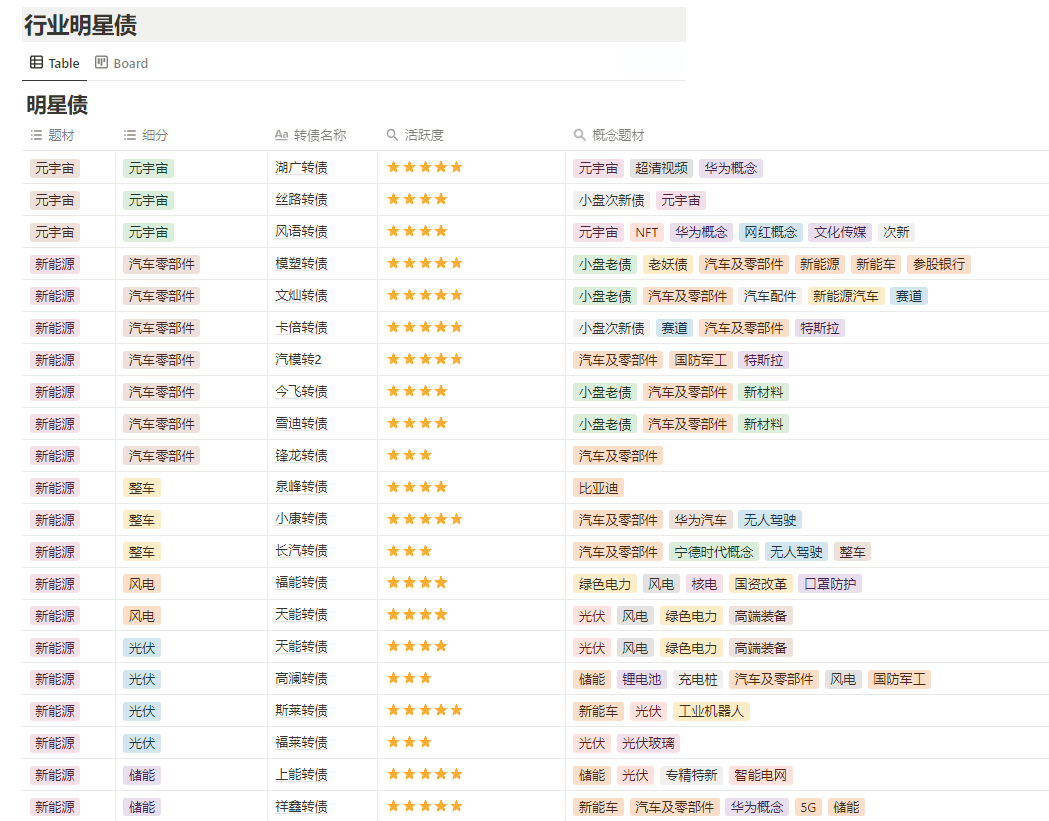Select the 泉峰转债 cell
Screen dimensions: 1049x821
tap(323, 487)
